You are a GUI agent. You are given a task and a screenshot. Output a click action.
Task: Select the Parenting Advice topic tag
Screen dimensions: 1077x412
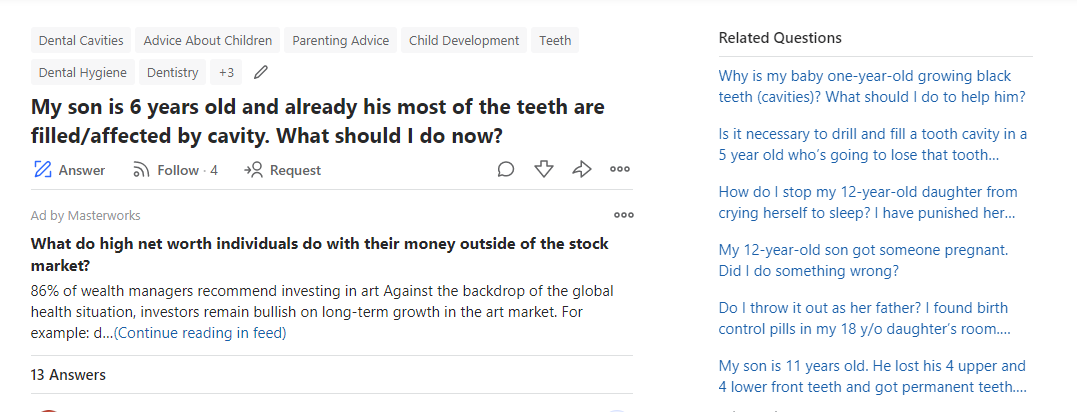340,41
